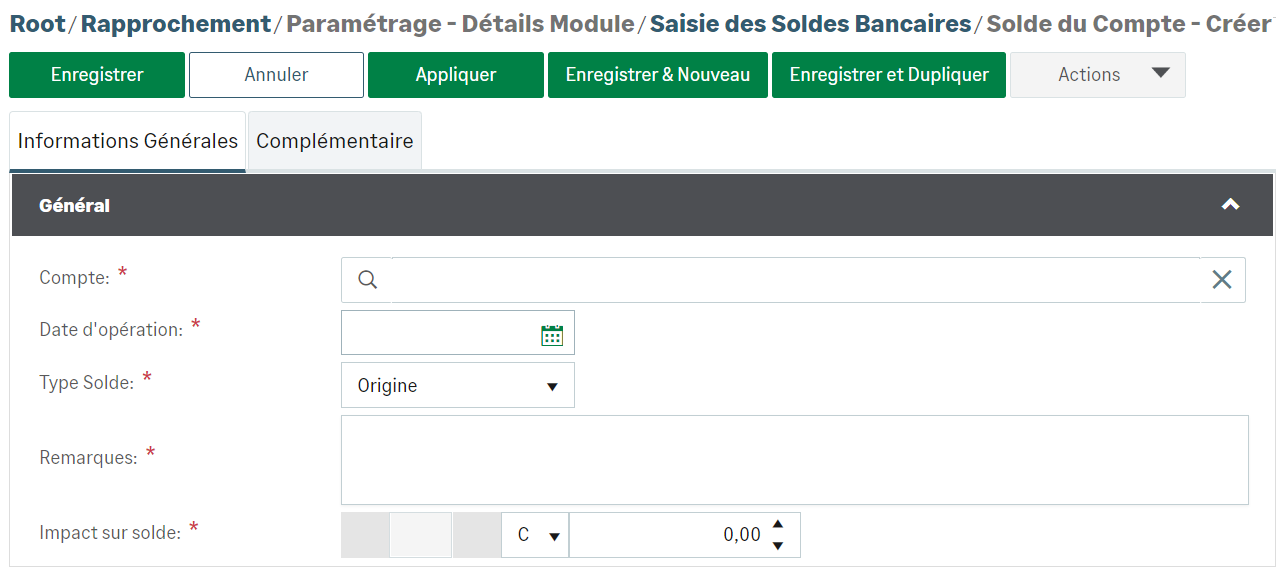The height and width of the screenshot is (581, 1286).
Task: Clear the Compte field with X icon
Action: coord(1221,280)
